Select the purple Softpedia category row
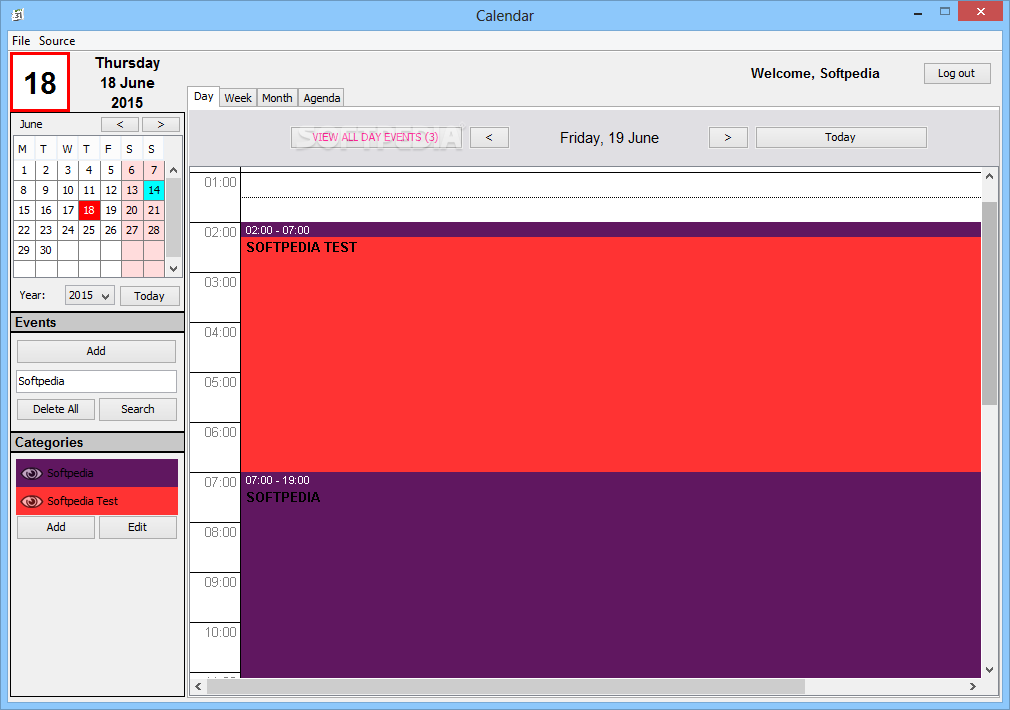Screen dimensions: 1010x710 [97, 473]
